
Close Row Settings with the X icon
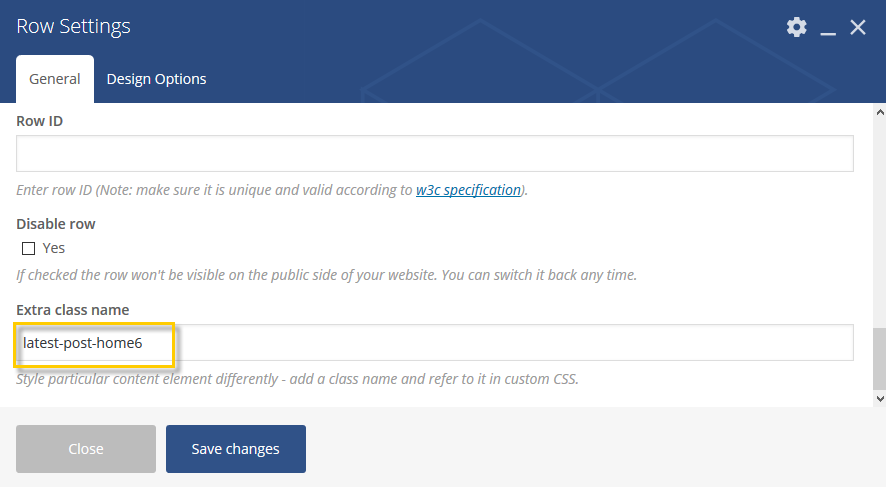[x=858, y=27]
